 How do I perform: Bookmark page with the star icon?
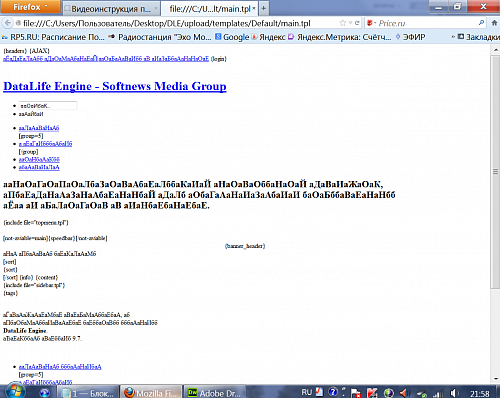click(x=342, y=23)
